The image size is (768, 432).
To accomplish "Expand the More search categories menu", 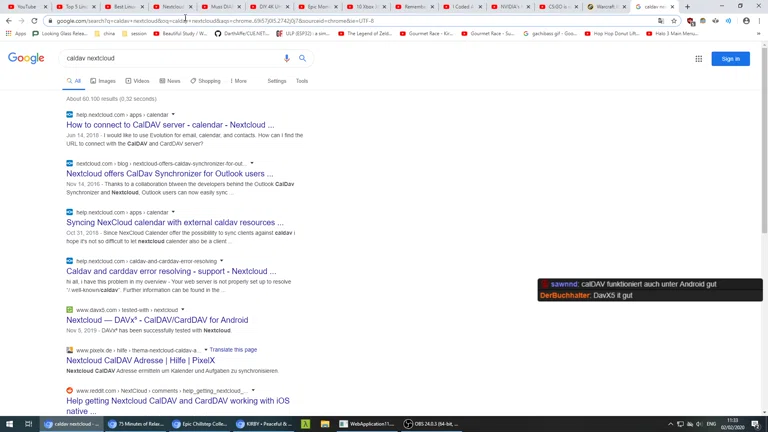I will (x=239, y=81).
